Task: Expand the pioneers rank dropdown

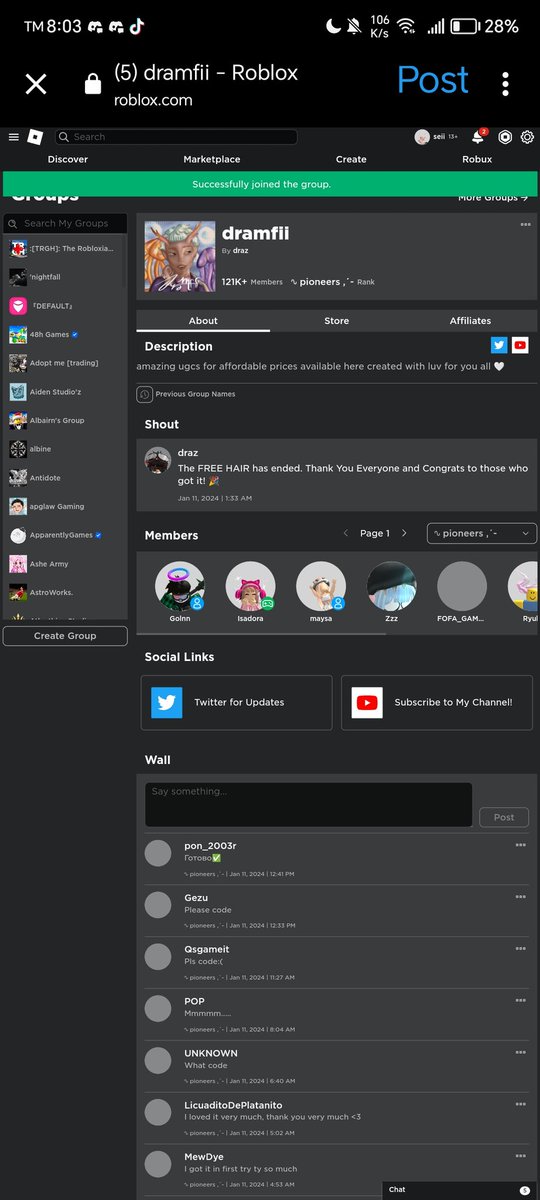Action: [482, 533]
